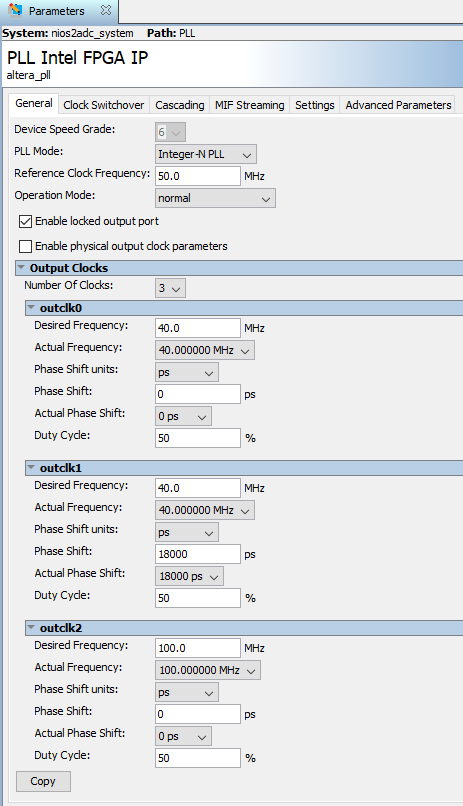Collapse the Output Clocks section
Screen dimensions: 463x806
21,268
